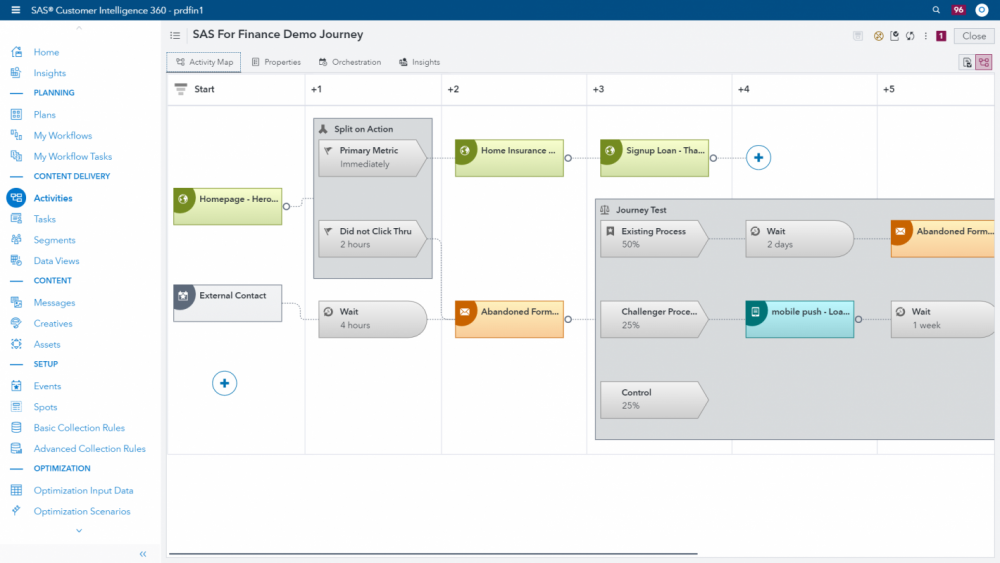The image size is (1000, 563).
Task: Open Insights in the left sidebar
Action: coord(49,73)
